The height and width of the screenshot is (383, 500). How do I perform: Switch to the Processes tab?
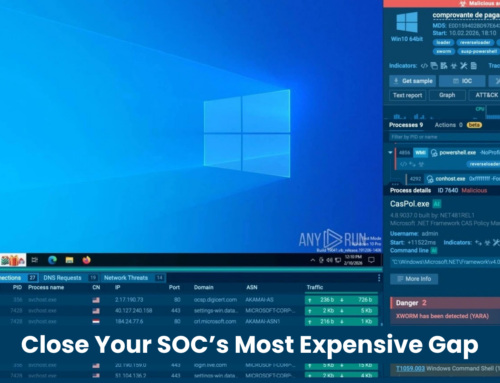(406, 125)
